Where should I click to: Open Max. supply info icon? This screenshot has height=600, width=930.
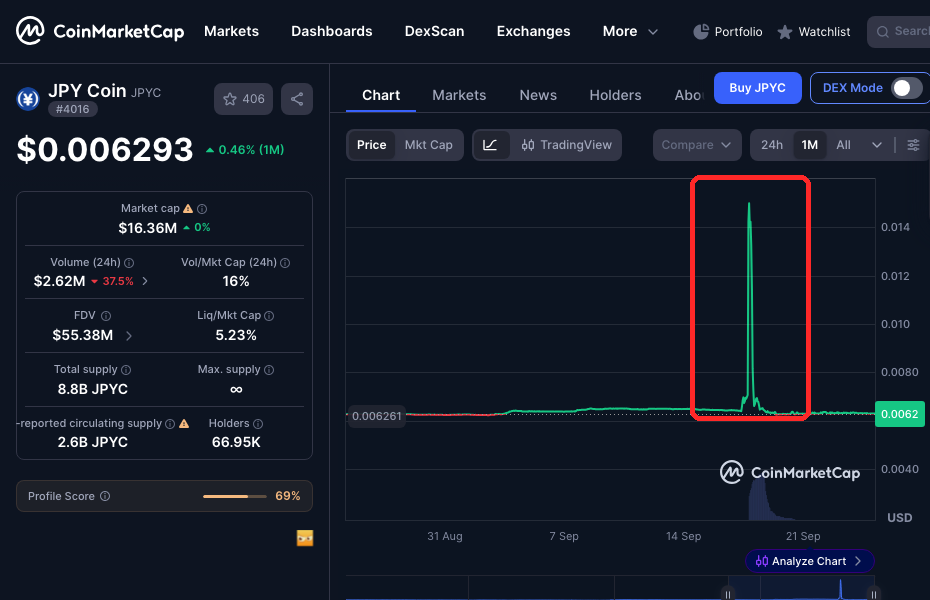(x=269, y=370)
